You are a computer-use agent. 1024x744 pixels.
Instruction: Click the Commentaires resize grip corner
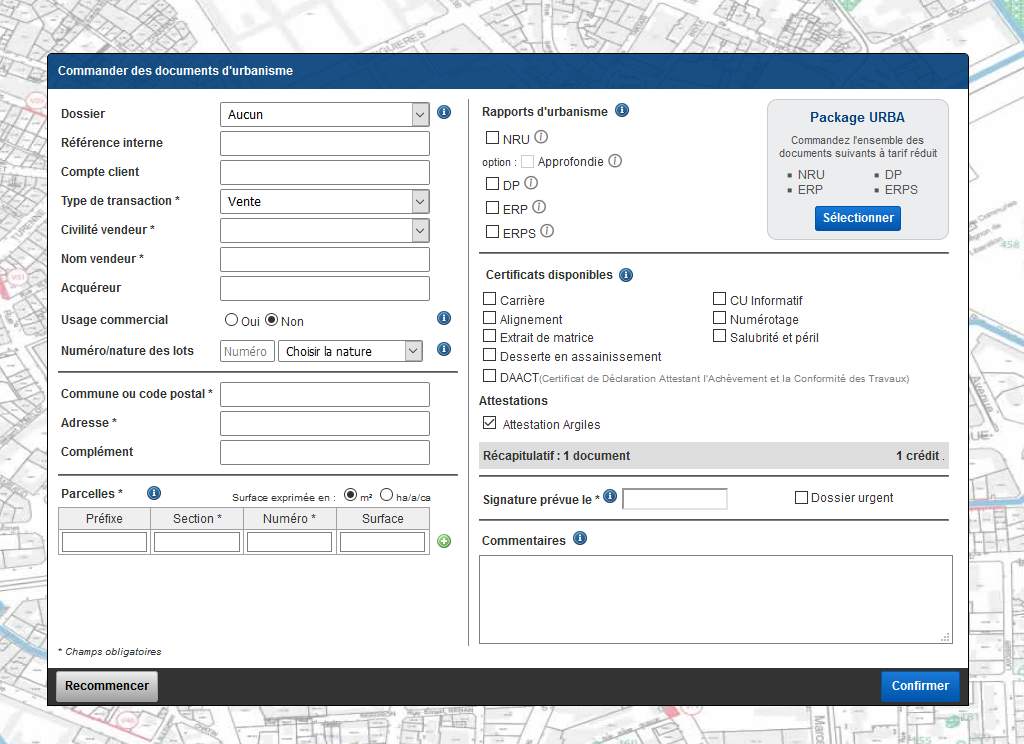click(x=945, y=638)
